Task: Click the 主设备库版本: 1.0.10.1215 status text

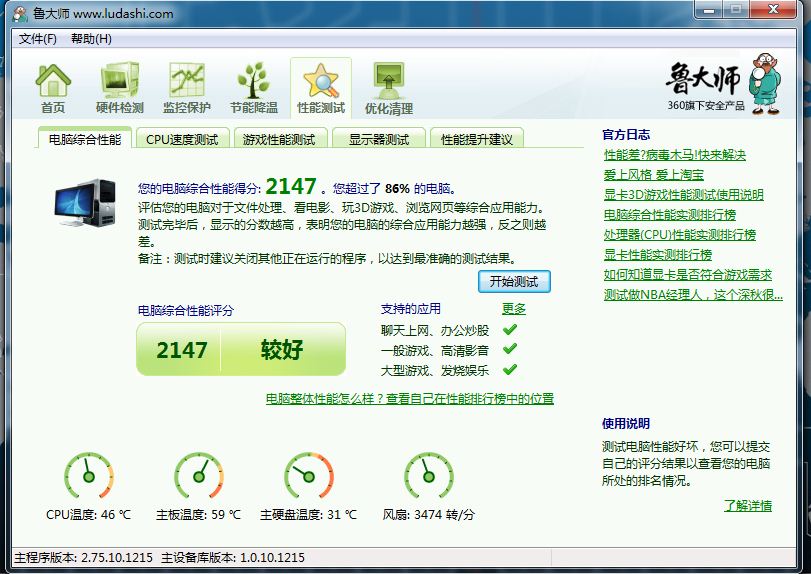Action: 233,557
